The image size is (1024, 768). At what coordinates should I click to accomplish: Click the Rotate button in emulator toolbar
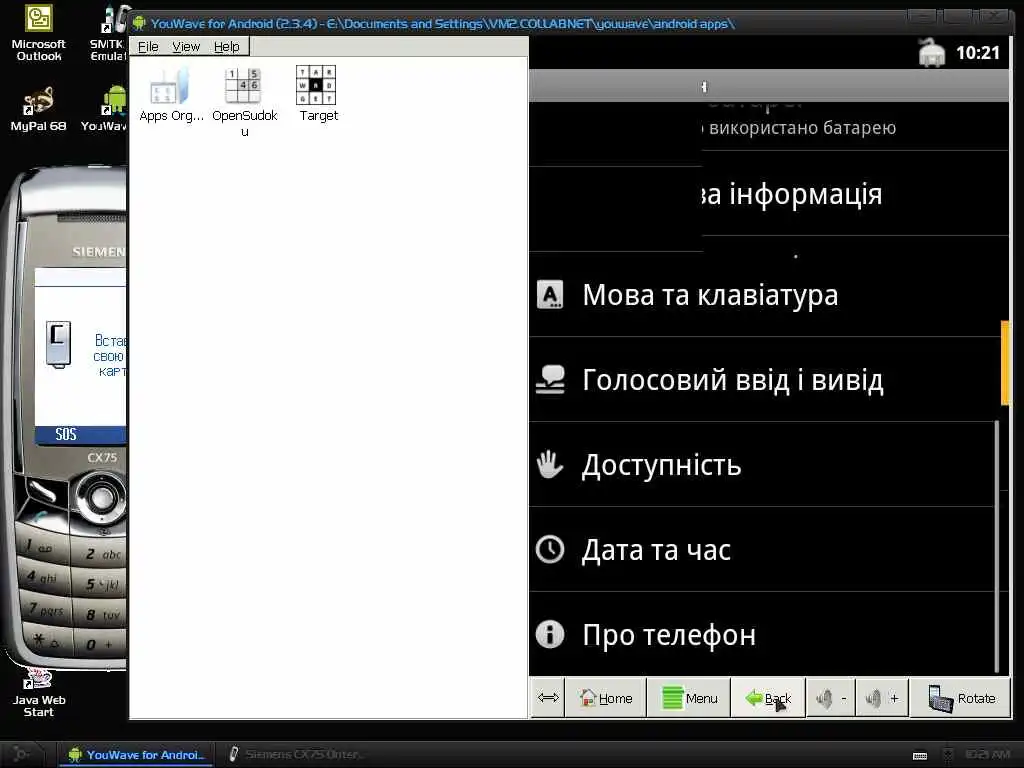pos(961,698)
